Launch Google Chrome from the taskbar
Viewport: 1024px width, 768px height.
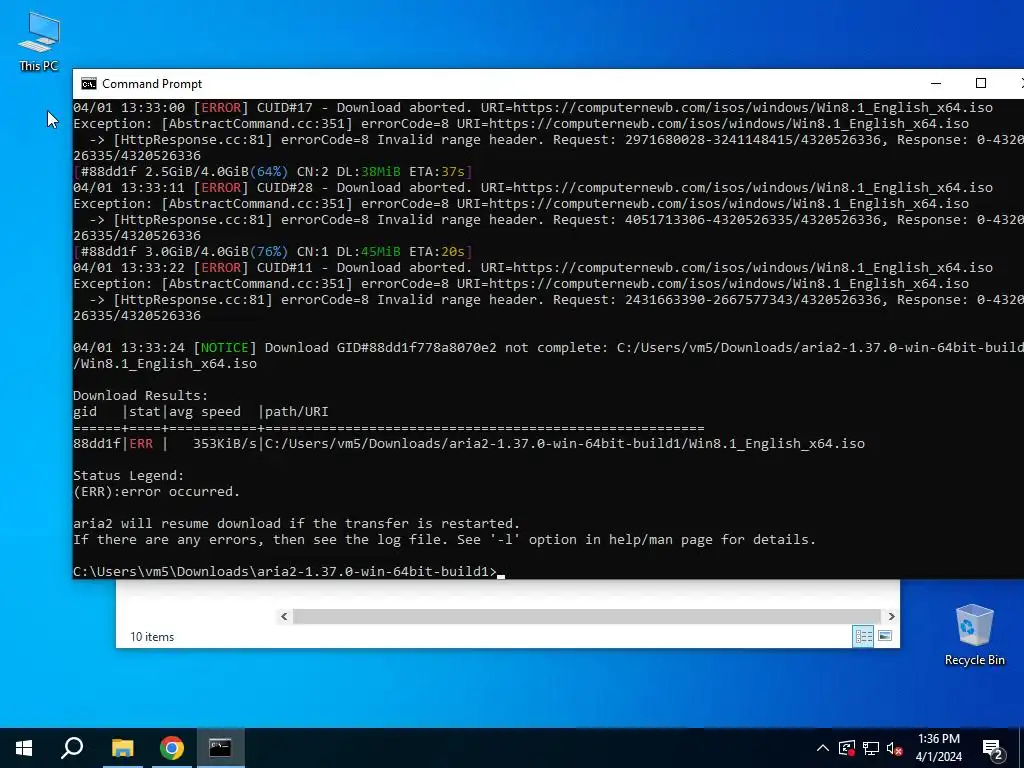click(x=172, y=748)
